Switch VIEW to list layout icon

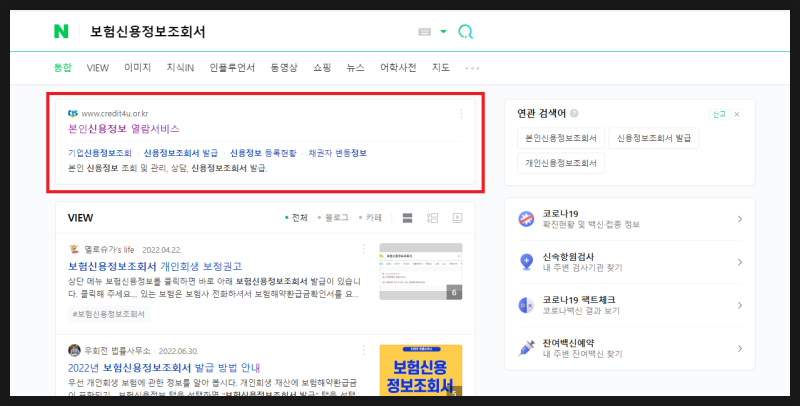pos(432,218)
